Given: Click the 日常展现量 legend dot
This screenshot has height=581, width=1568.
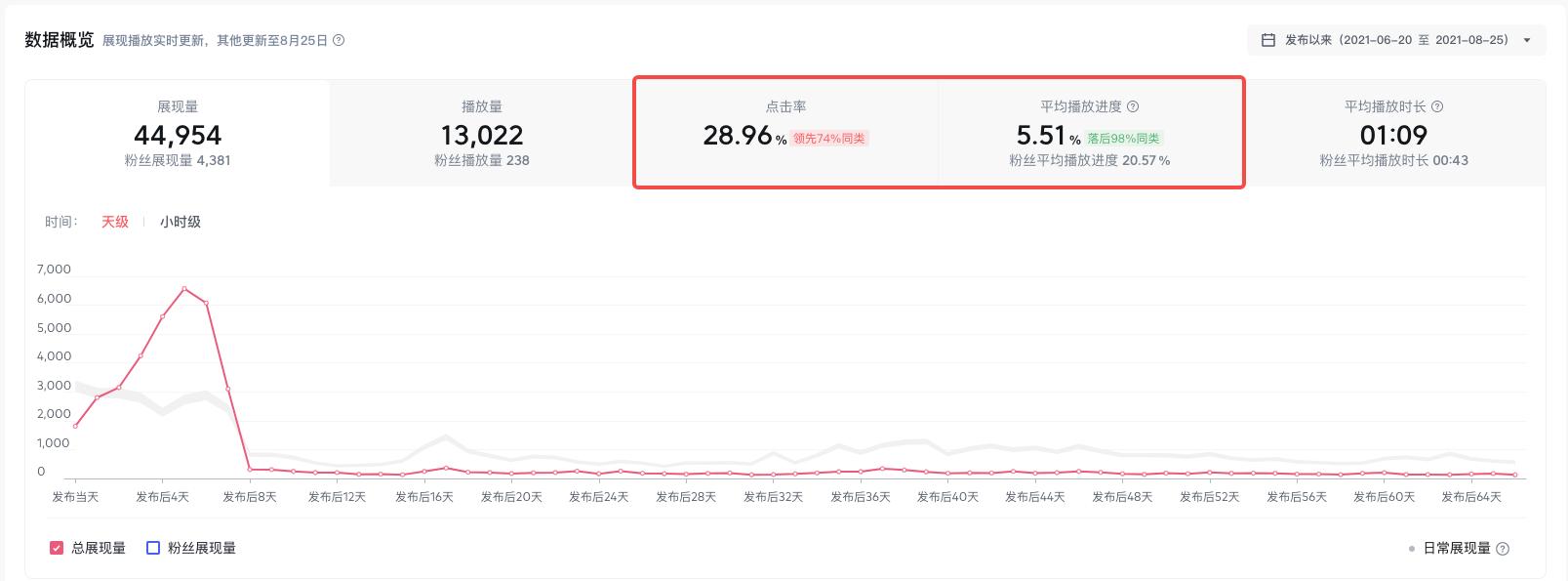Looking at the screenshot, I should click(1412, 549).
